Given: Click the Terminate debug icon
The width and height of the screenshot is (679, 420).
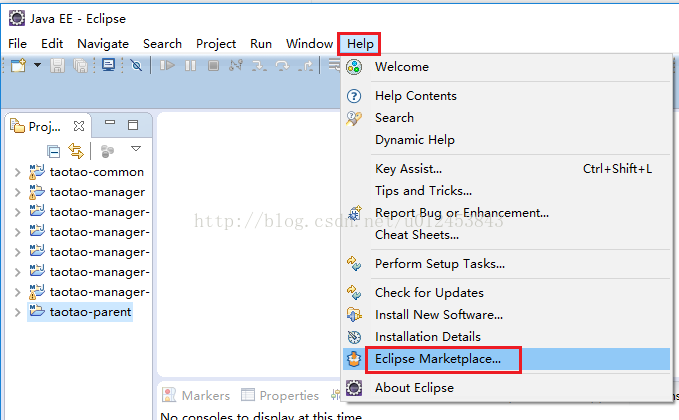Looking at the screenshot, I should pyautogui.click(x=213, y=66).
